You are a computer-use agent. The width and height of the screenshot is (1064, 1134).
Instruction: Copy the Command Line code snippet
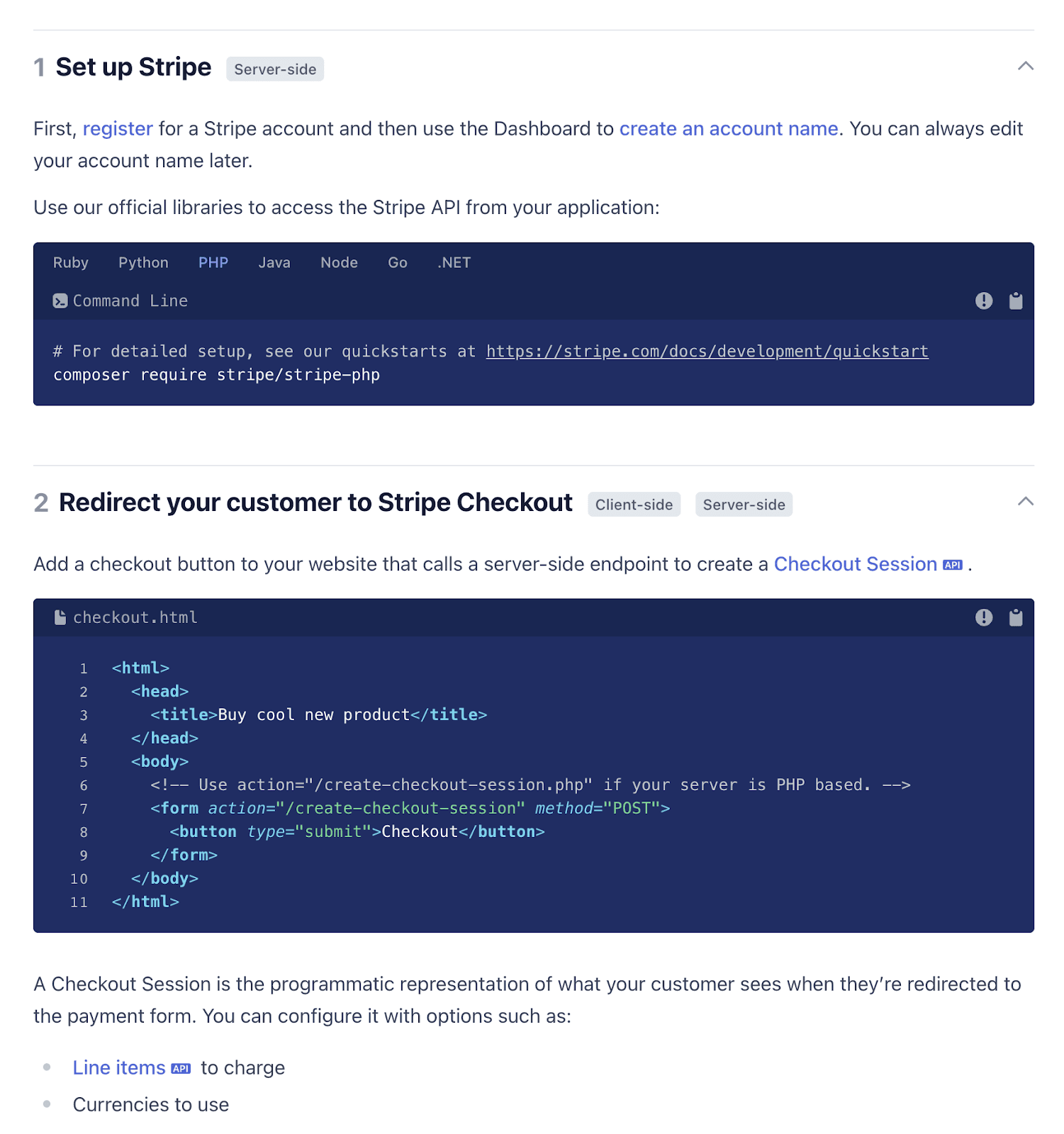1015,301
